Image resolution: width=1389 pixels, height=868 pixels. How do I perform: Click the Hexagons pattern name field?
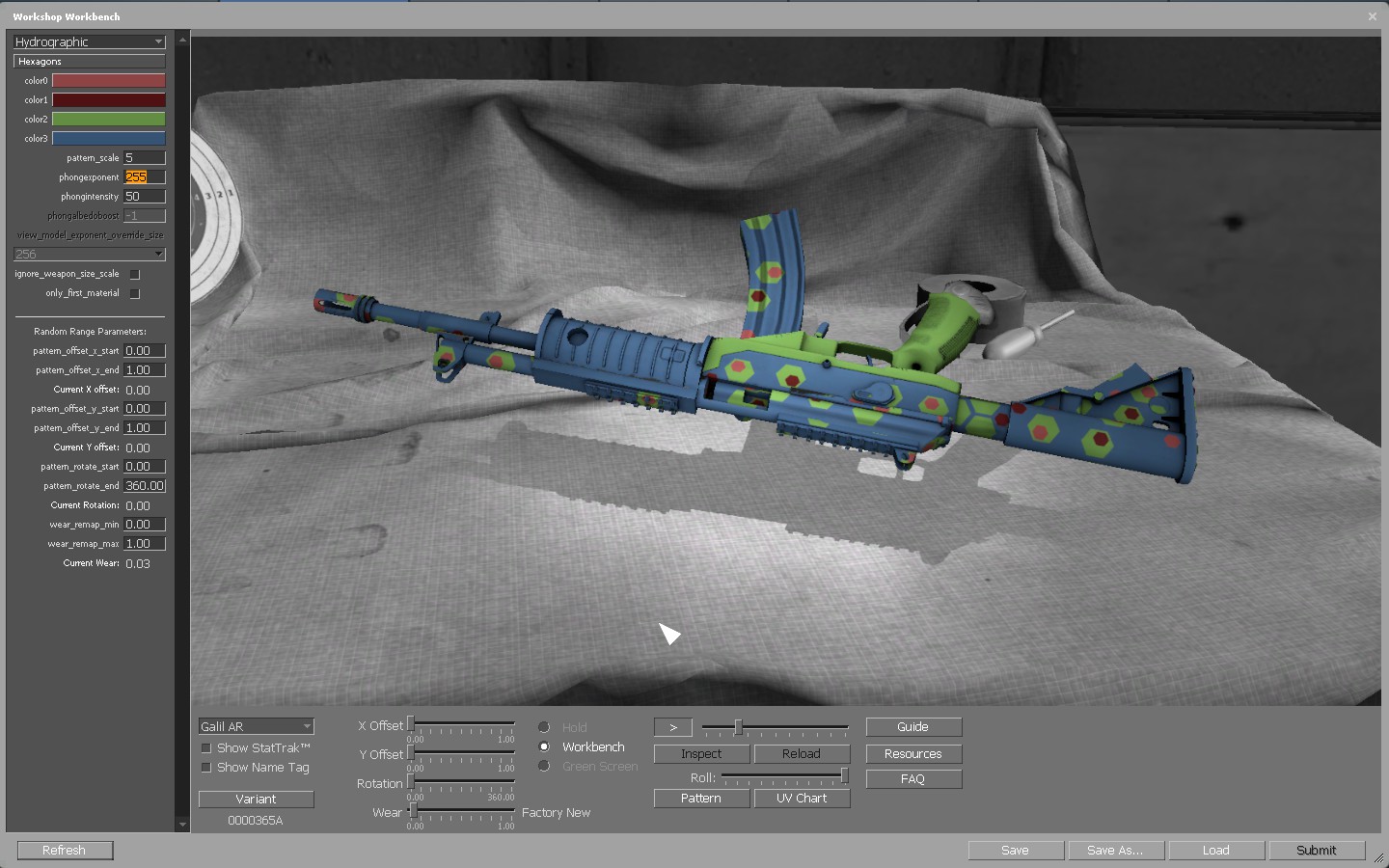[x=90, y=61]
